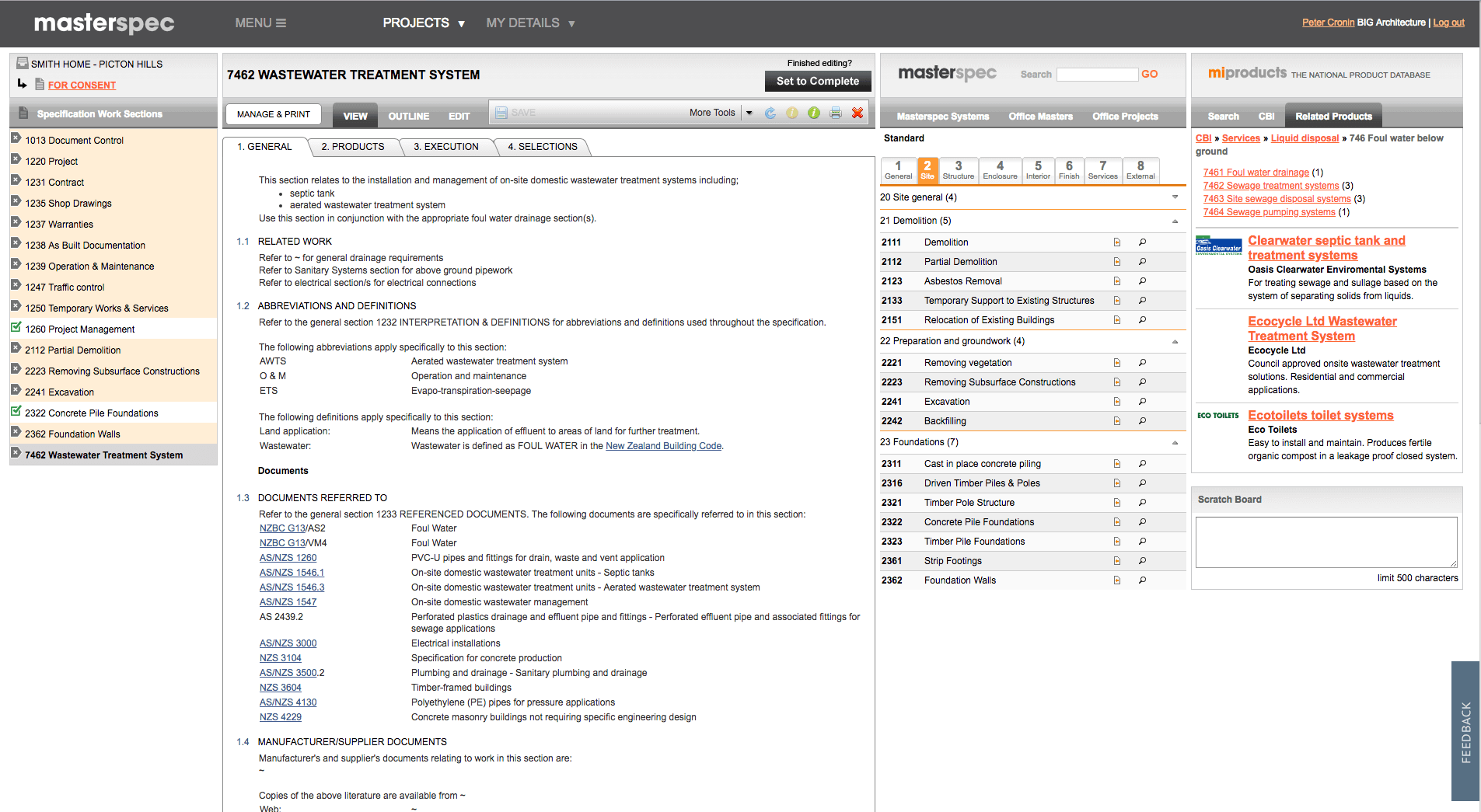Open the New Zealand Building Code link
The height and width of the screenshot is (812, 1481).
(x=662, y=446)
